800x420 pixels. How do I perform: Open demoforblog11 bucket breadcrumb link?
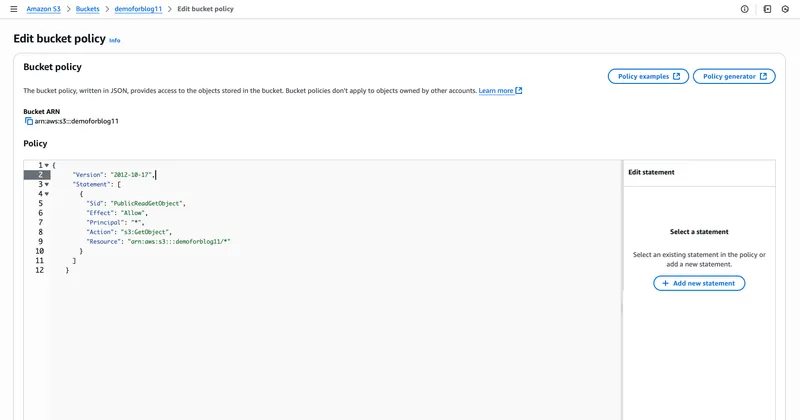pos(139,9)
